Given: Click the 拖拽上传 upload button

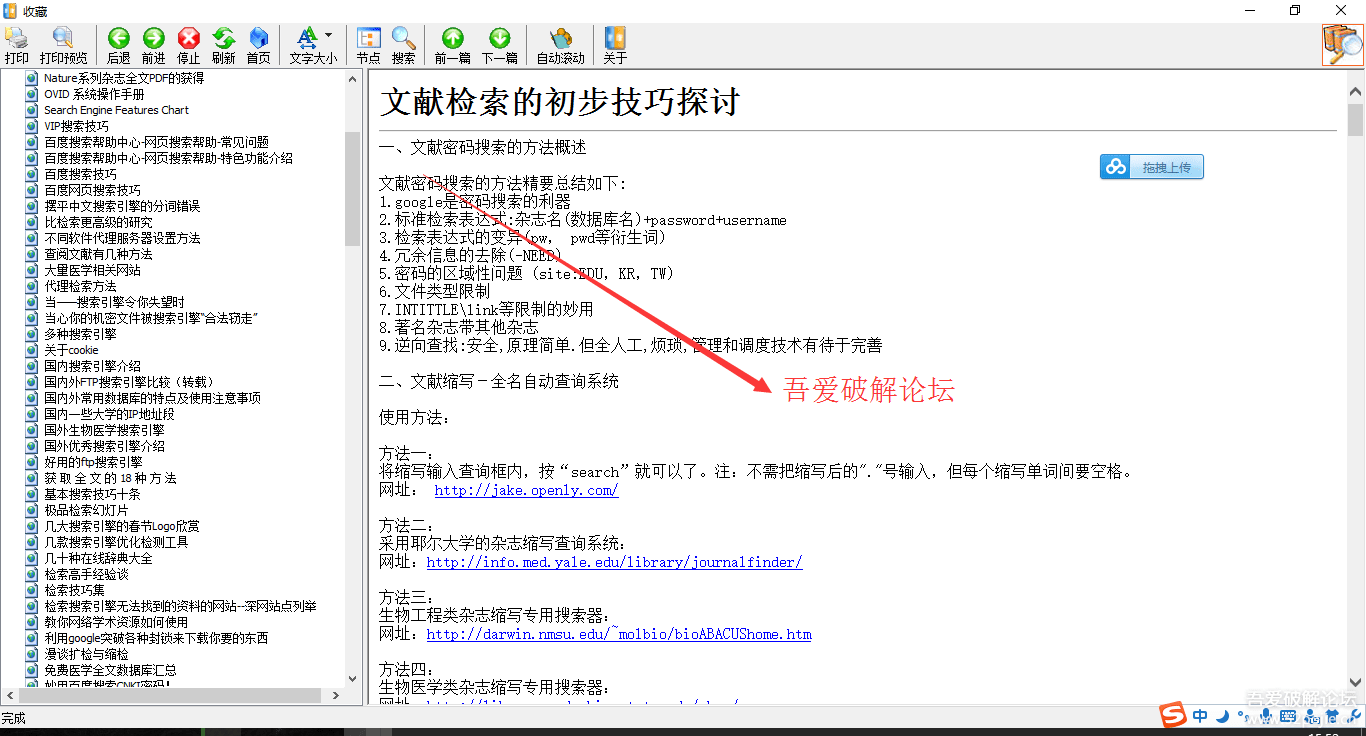Looking at the screenshot, I should 1152,167.
